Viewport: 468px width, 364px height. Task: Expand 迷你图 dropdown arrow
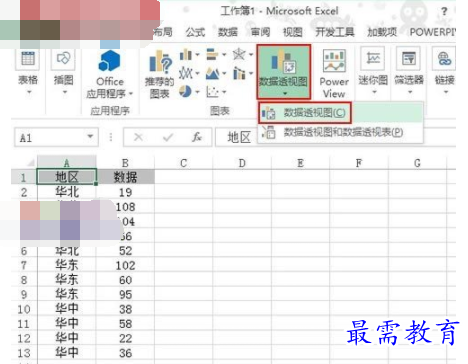tap(374, 92)
